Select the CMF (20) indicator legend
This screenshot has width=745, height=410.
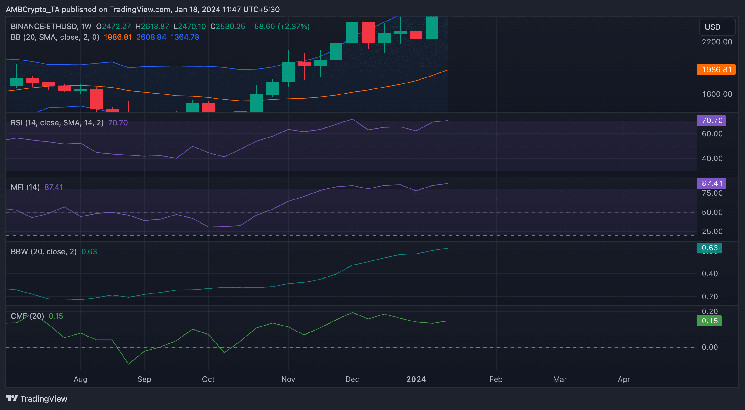24,317
